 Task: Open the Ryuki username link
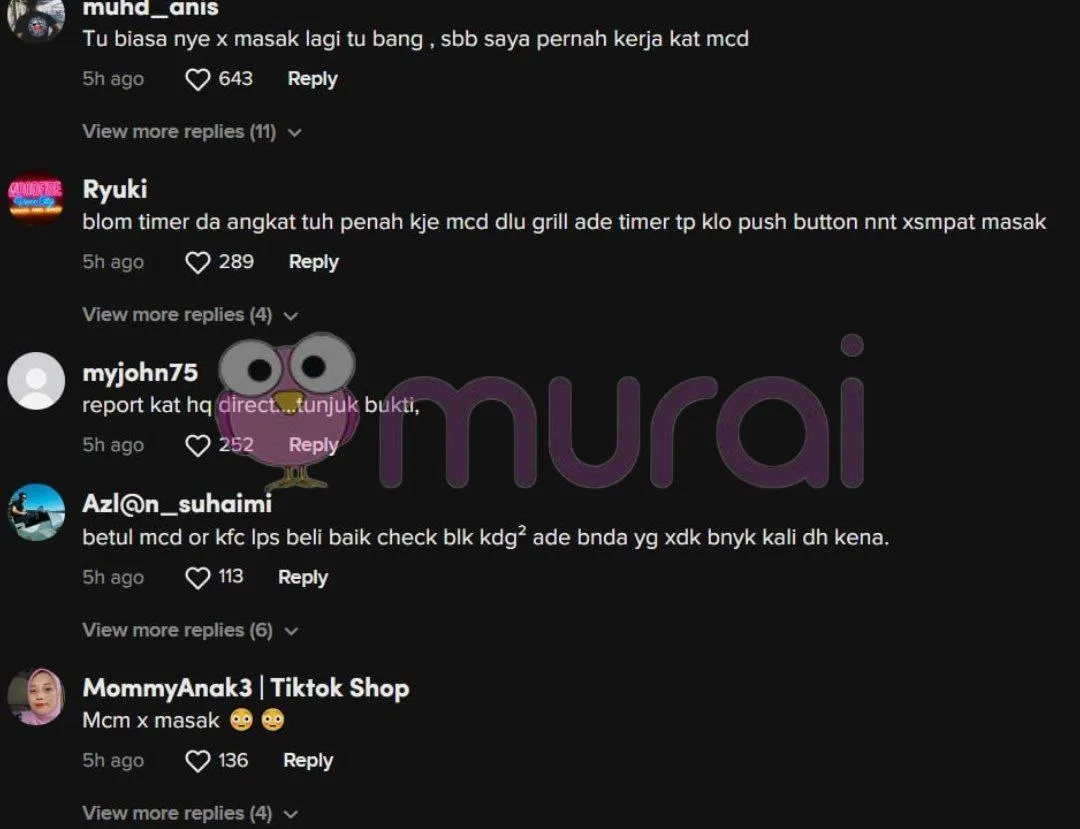point(115,189)
